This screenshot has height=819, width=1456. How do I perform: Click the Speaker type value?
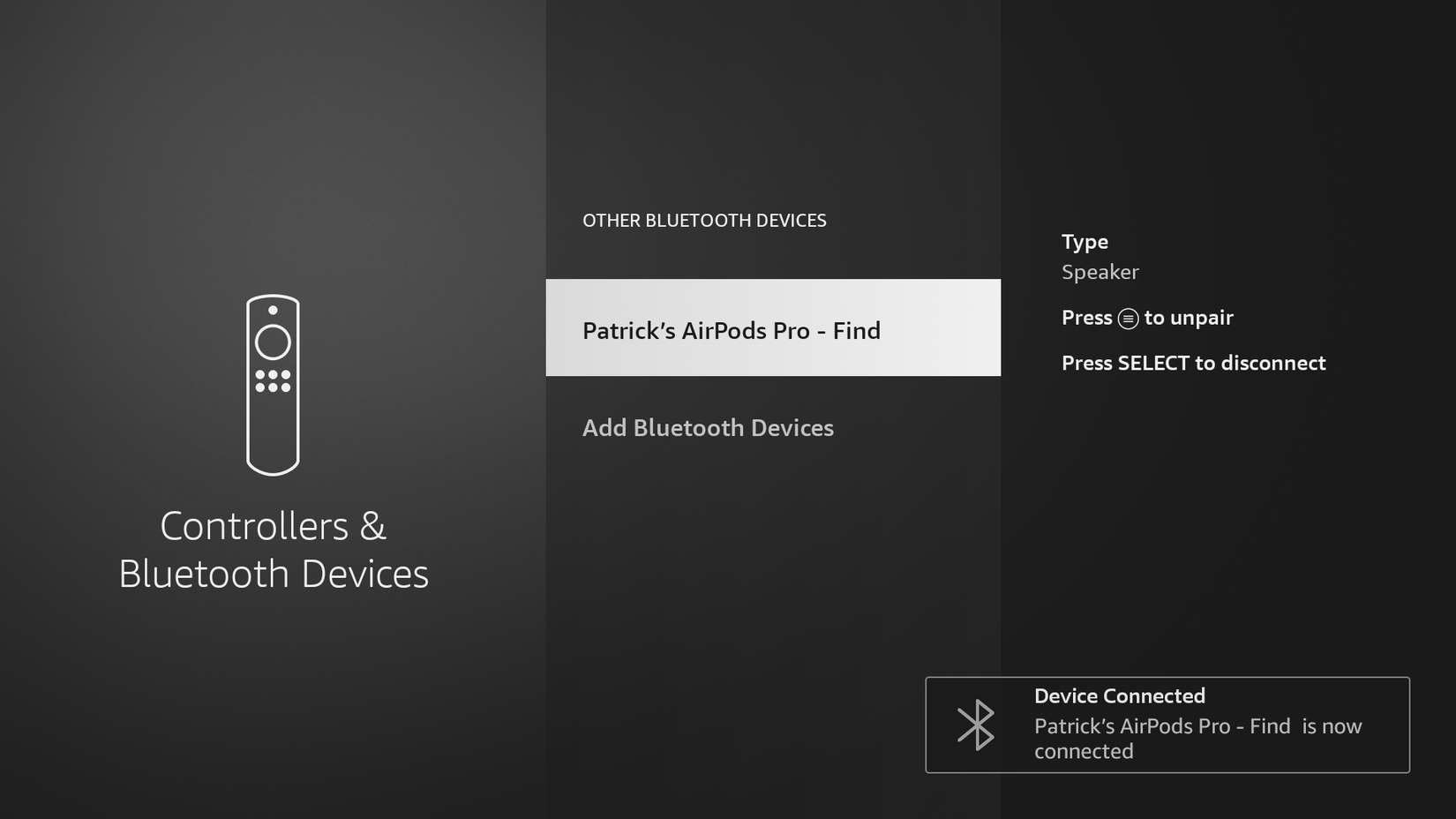tap(1100, 273)
